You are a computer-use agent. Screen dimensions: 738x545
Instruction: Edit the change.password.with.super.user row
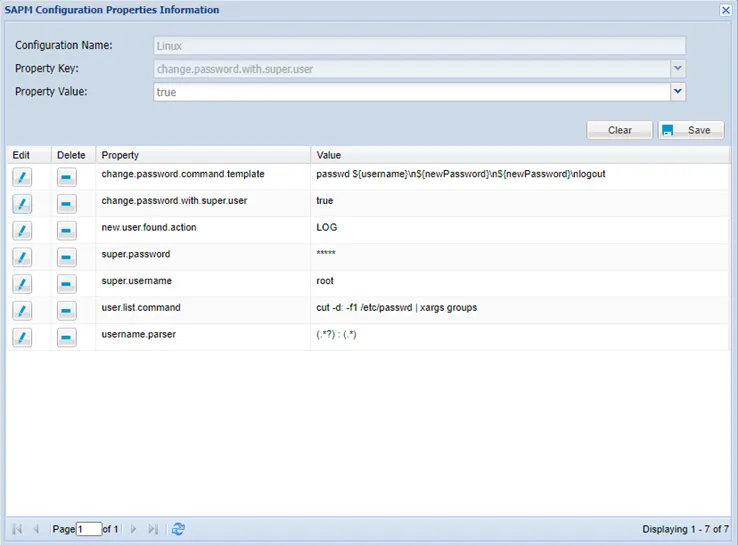[x=22, y=204]
